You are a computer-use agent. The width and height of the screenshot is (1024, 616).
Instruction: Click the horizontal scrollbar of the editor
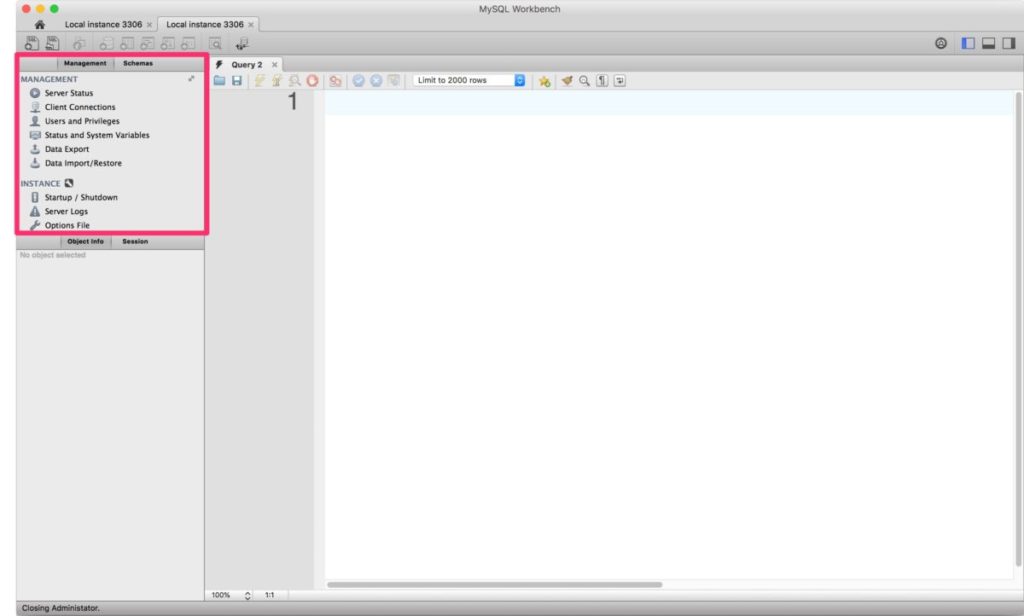(x=494, y=584)
